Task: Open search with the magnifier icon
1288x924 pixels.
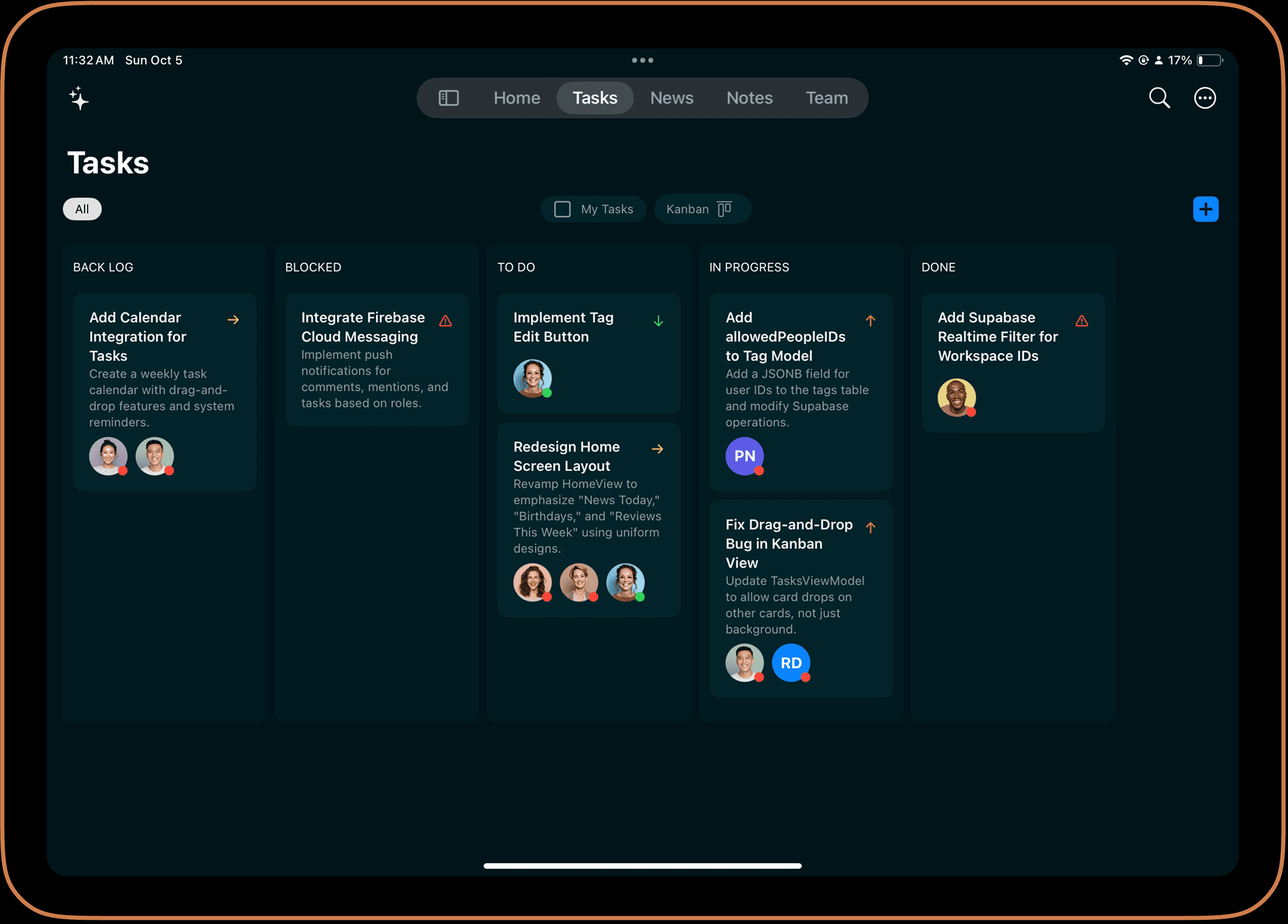Action: pyautogui.click(x=1159, y=98)
